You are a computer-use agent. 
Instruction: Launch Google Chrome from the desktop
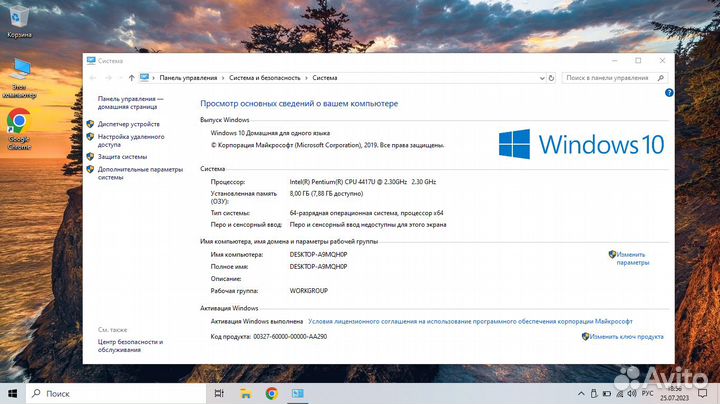tap(19, 129)
